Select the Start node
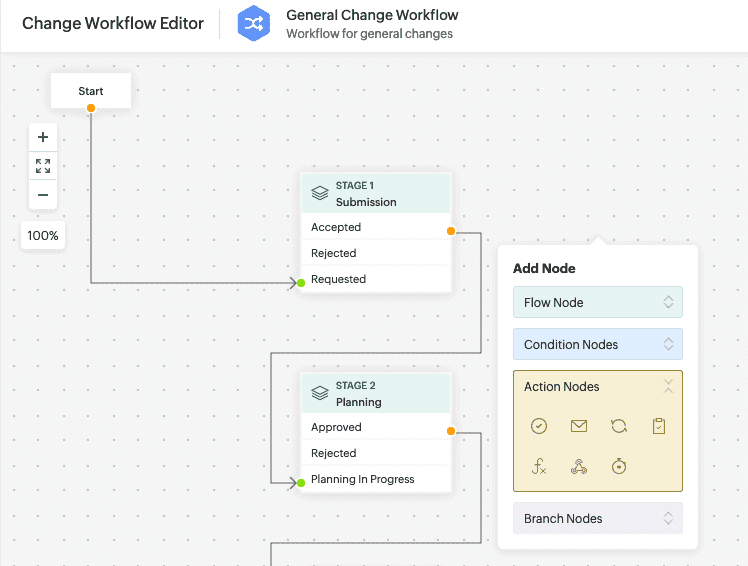The width and height of the screenshot is (748, 566). pos(91,91)
